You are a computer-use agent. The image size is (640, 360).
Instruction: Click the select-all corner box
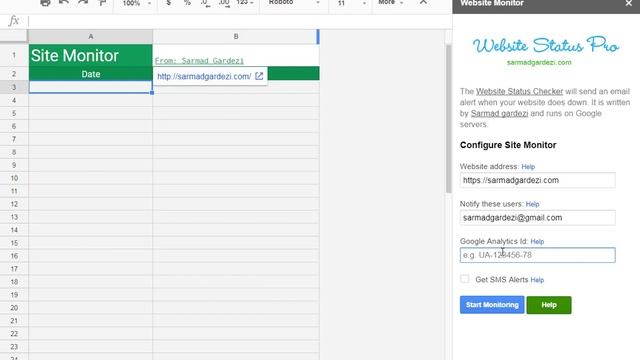[14, 36]
